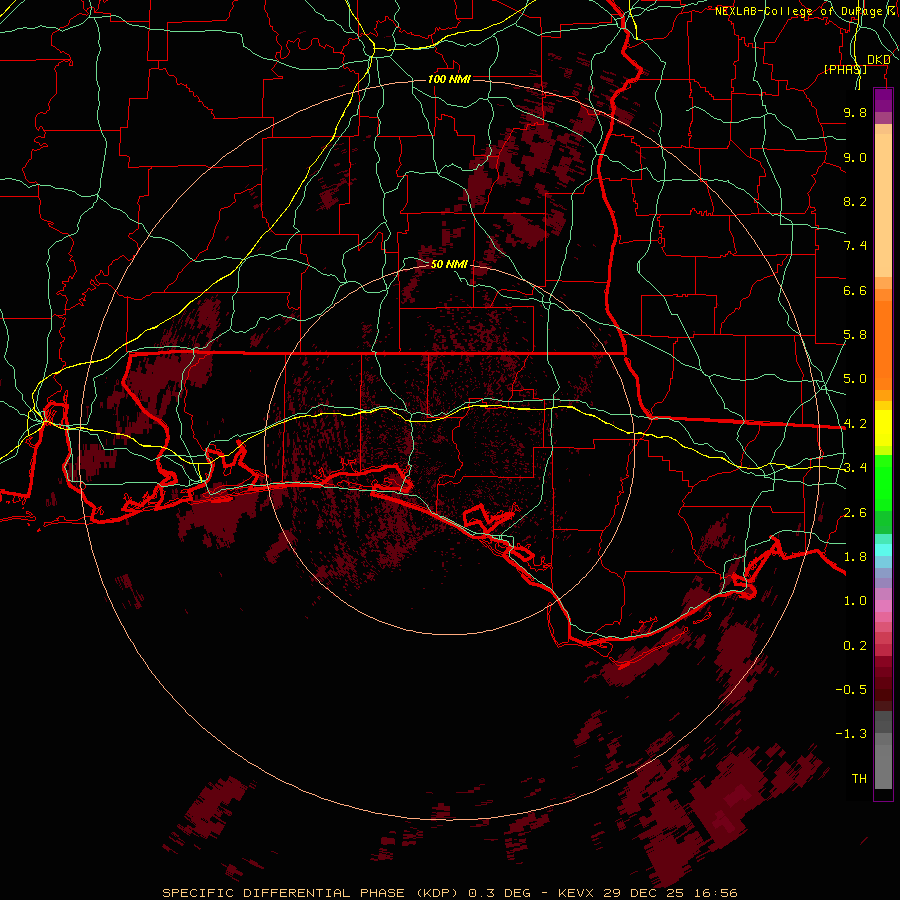Select the 5.0 value on color scale

pyautogui.click(x=855, y=379)
